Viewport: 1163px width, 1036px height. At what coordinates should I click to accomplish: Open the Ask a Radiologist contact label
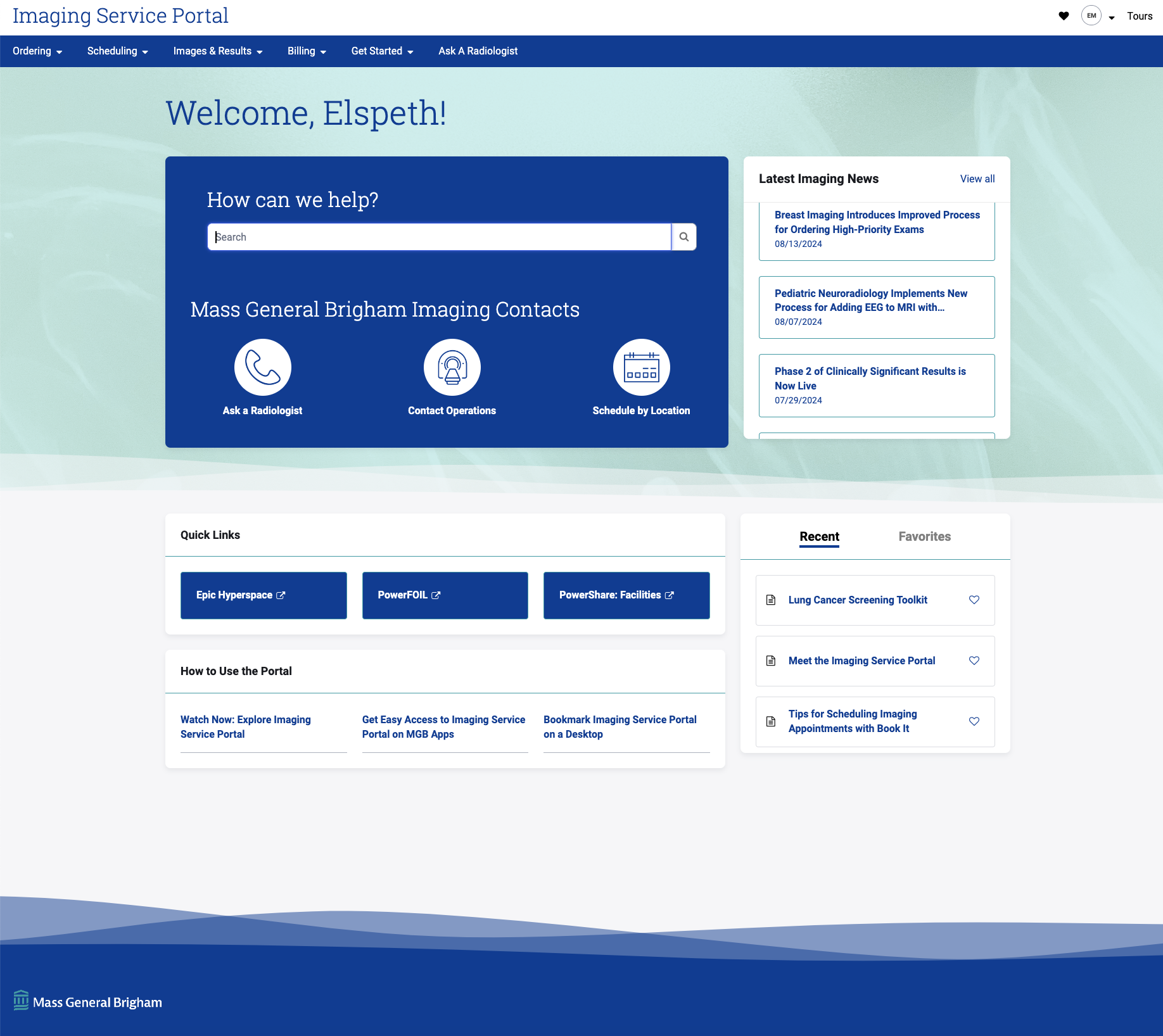click(262, 410)
